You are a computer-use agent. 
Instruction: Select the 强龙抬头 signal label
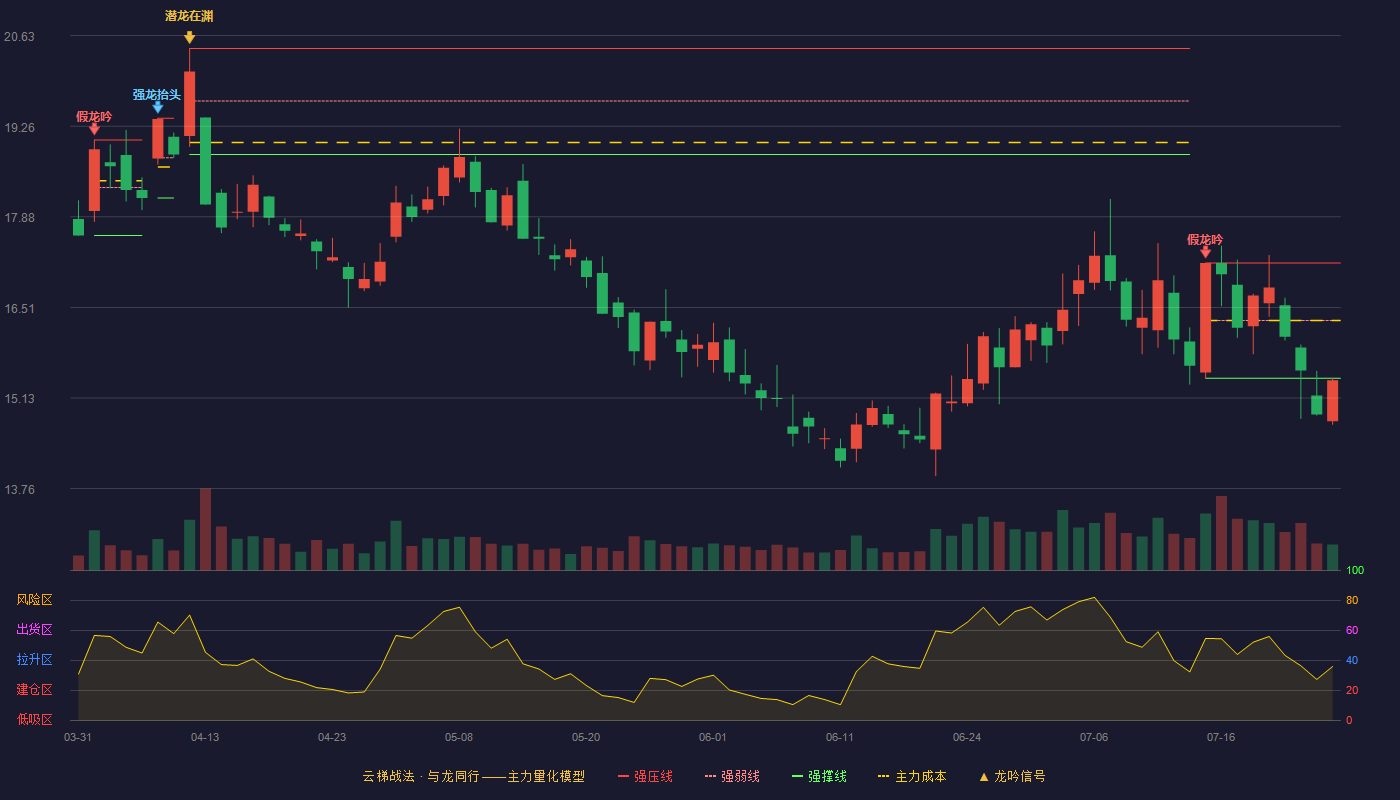(157, 95)
